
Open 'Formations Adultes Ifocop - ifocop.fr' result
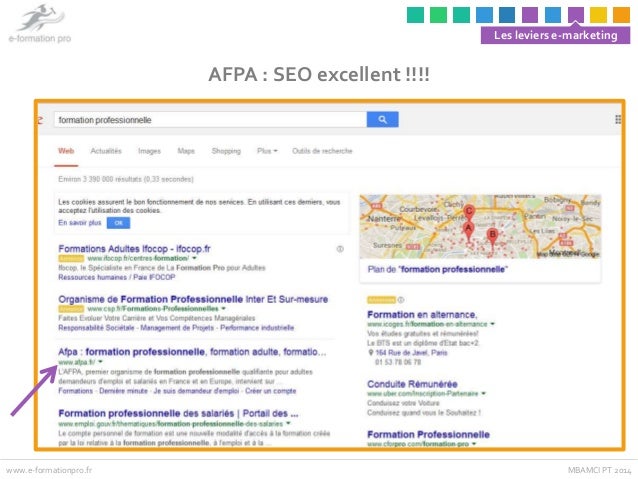(134, 249)
